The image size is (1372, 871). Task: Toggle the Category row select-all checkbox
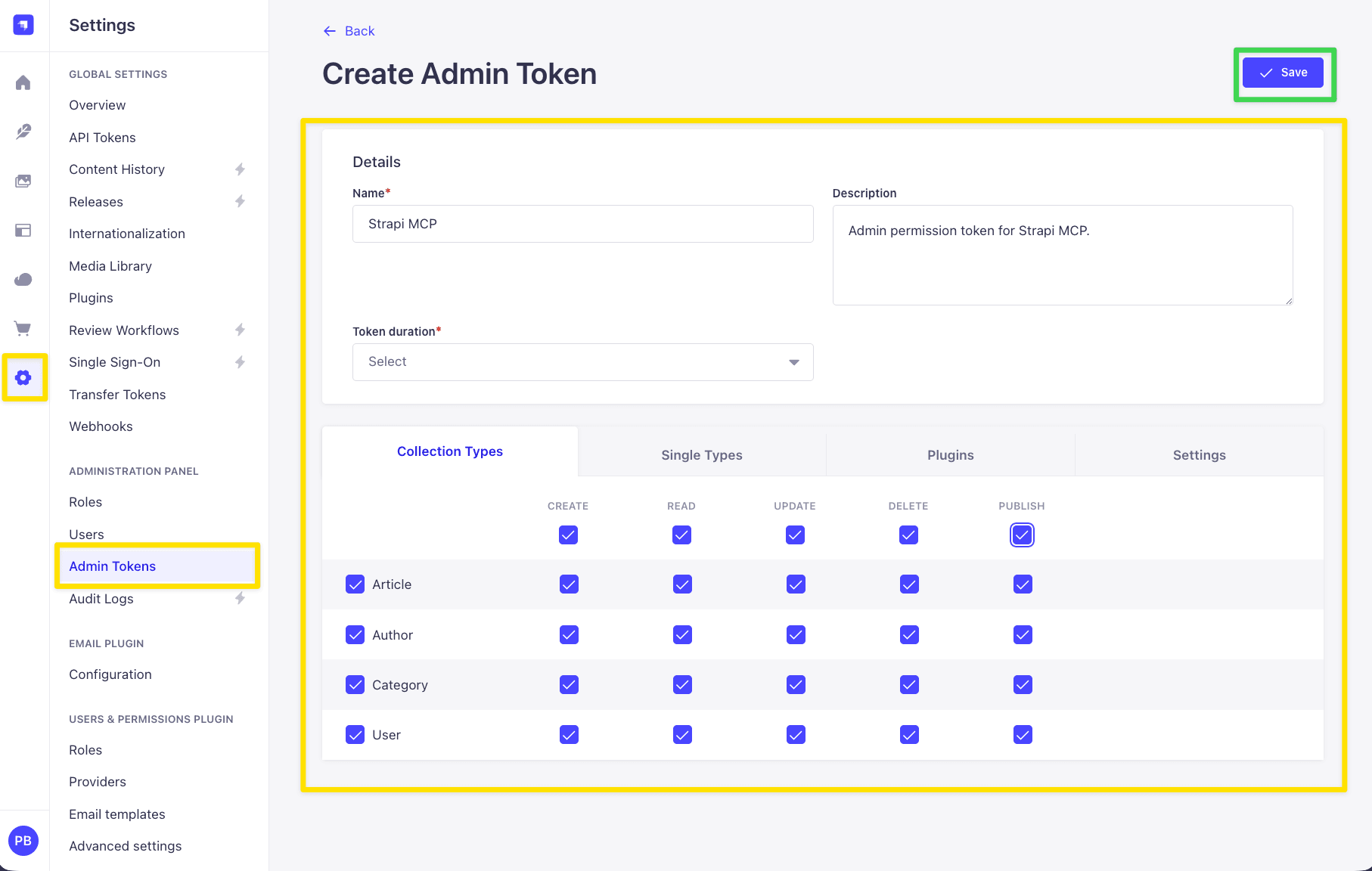pos(355,685)
